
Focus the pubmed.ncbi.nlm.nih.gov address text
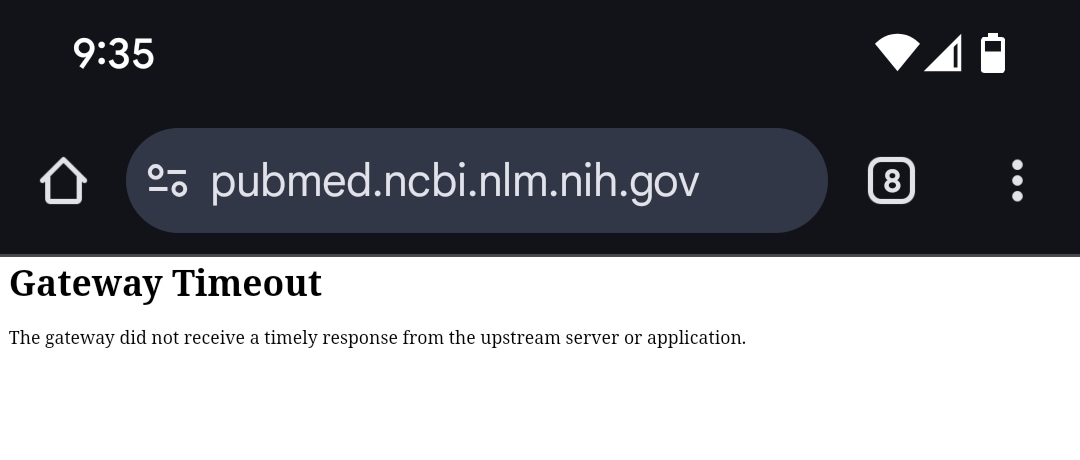(455, 182)
